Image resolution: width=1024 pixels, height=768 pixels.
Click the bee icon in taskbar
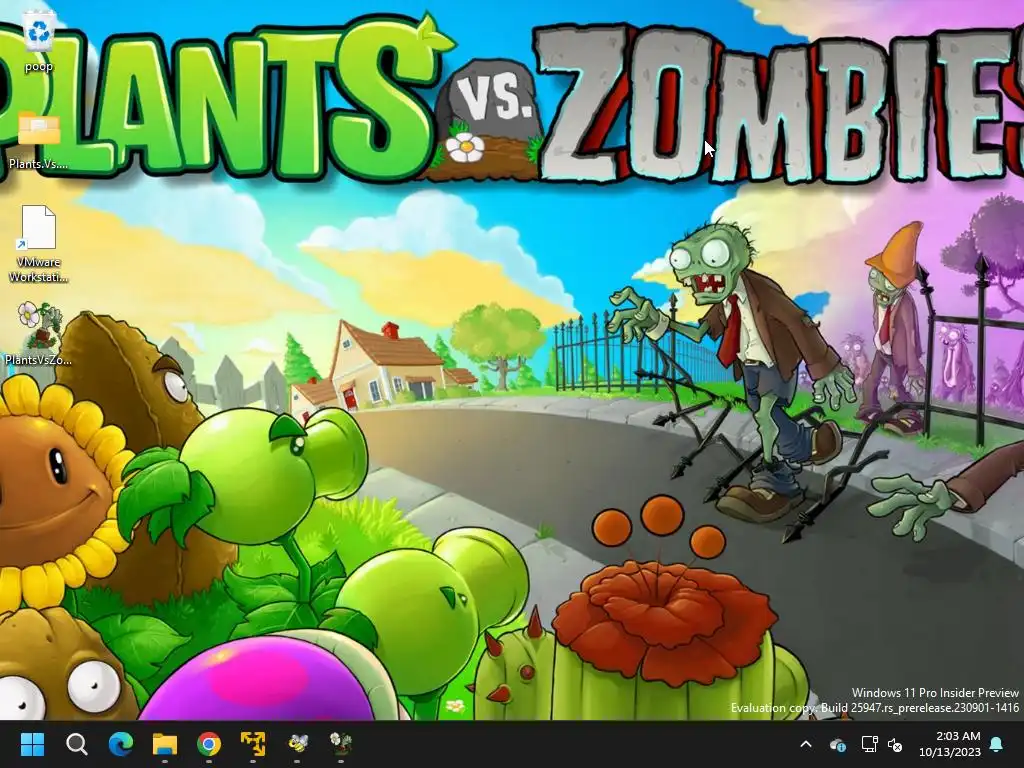pos(297,744)
